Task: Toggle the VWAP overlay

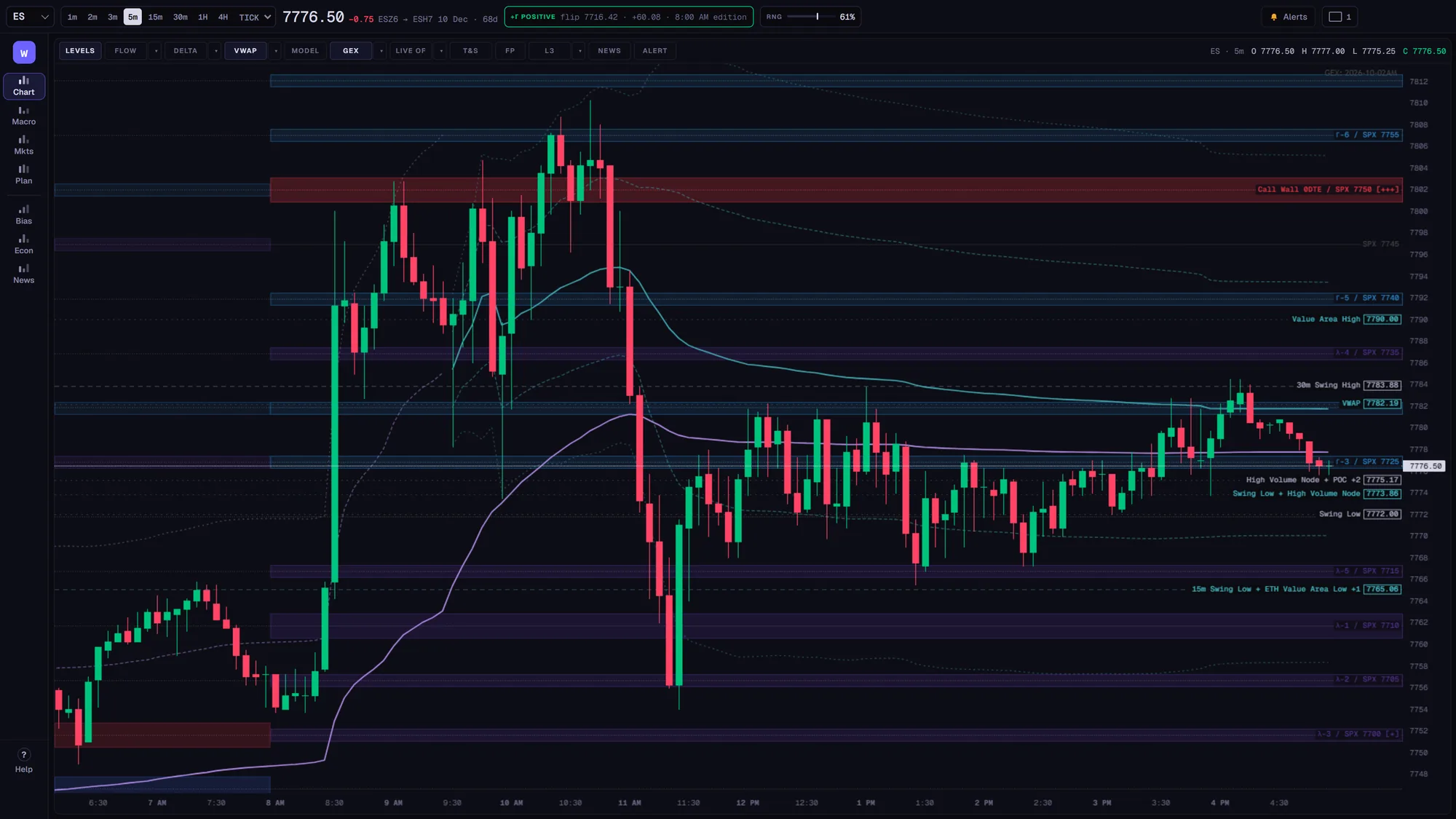Action: coord(245,51)
